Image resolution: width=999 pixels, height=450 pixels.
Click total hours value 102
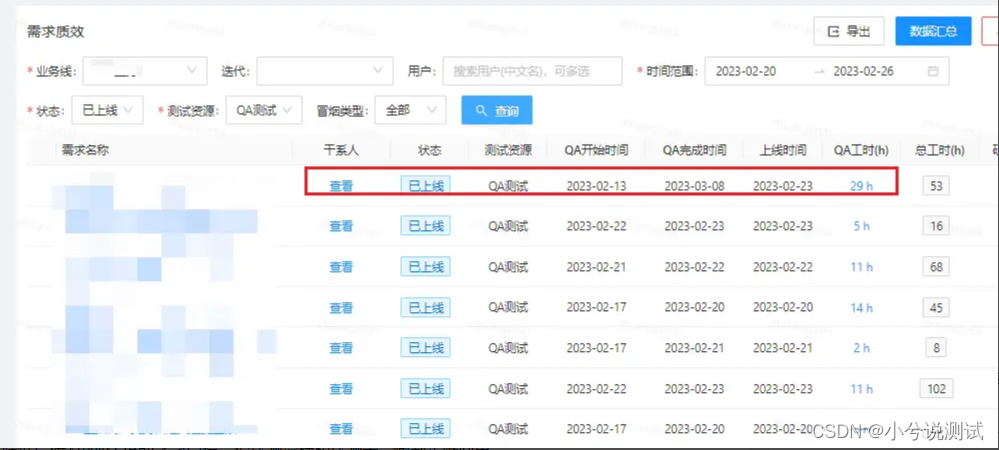pyautogui.click(x=936, y=389)
